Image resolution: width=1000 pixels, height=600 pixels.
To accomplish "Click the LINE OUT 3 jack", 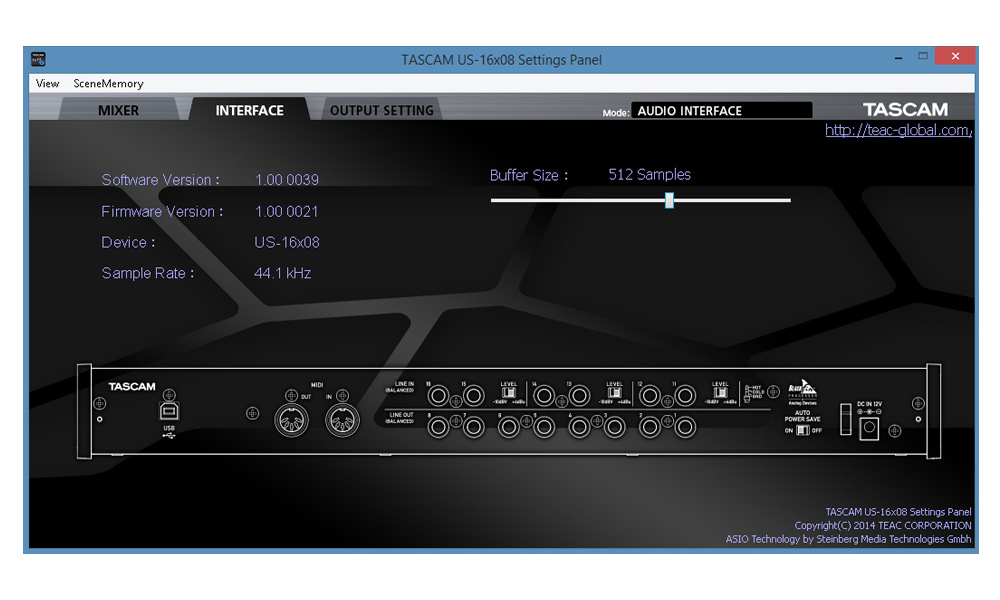I will [x=615, y=427].
